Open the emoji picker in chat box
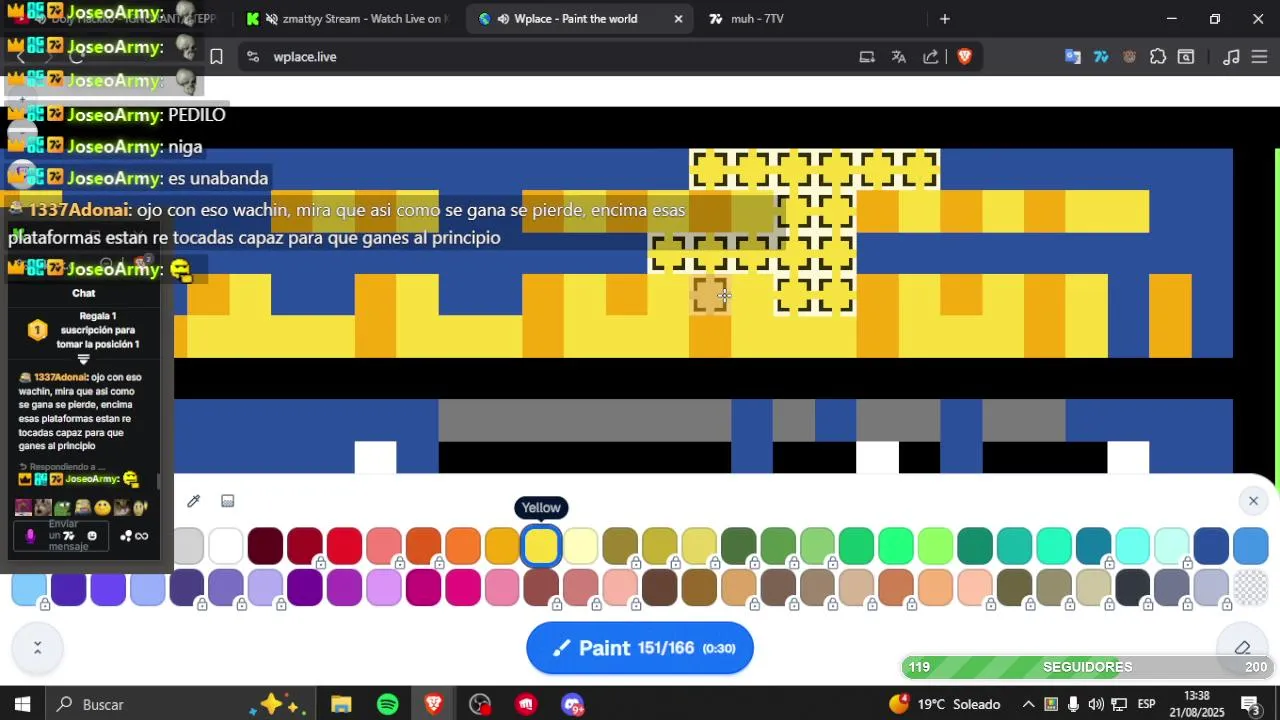Image resolution: width=1280 pixels, height=720 pixels. pos(92,536)
